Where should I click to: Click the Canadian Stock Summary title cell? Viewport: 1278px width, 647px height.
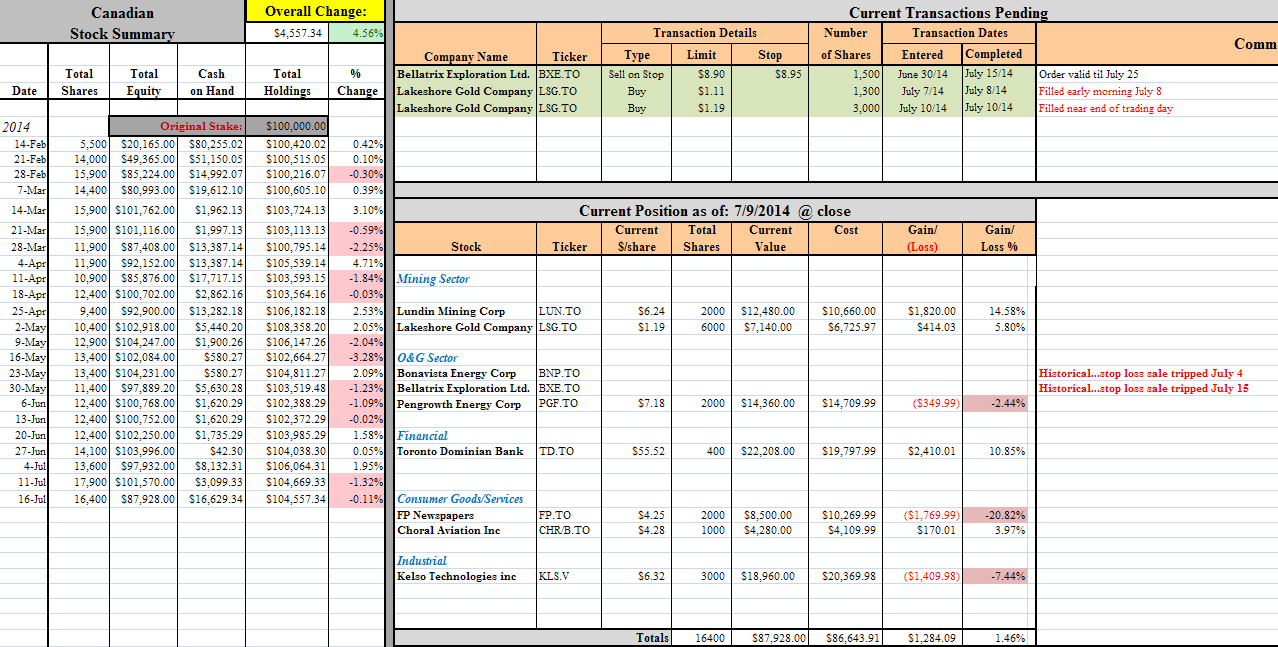[122, 22]
